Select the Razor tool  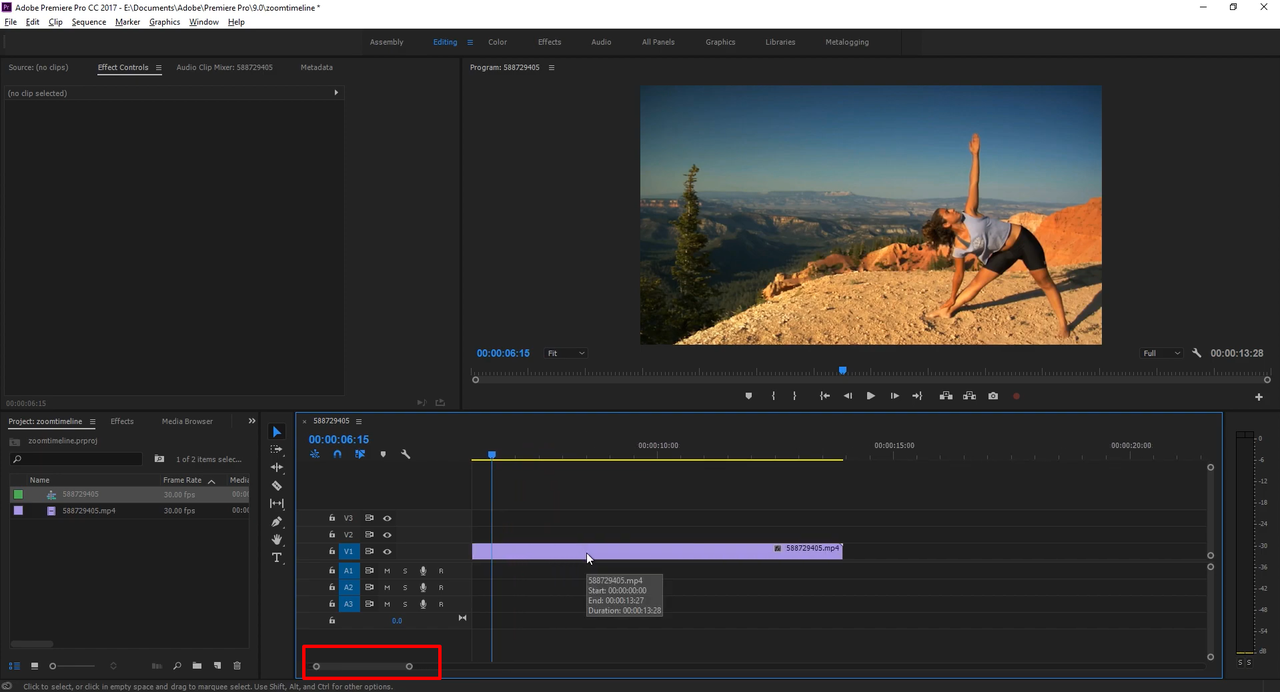pos(277,485)
